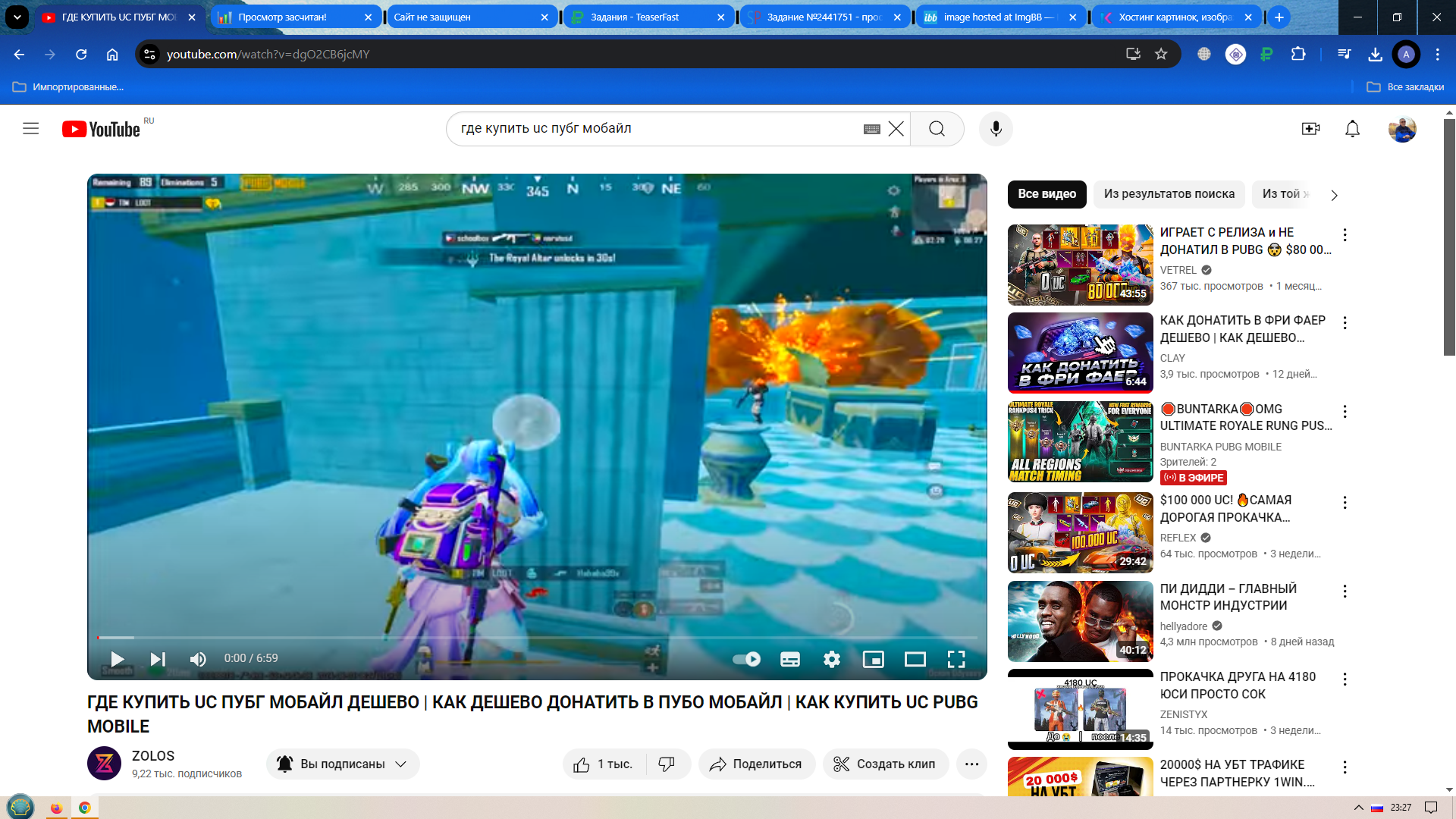Screen dimensions: 1456x819
Task: Switch to miniplayer mode
Action: 874,659
